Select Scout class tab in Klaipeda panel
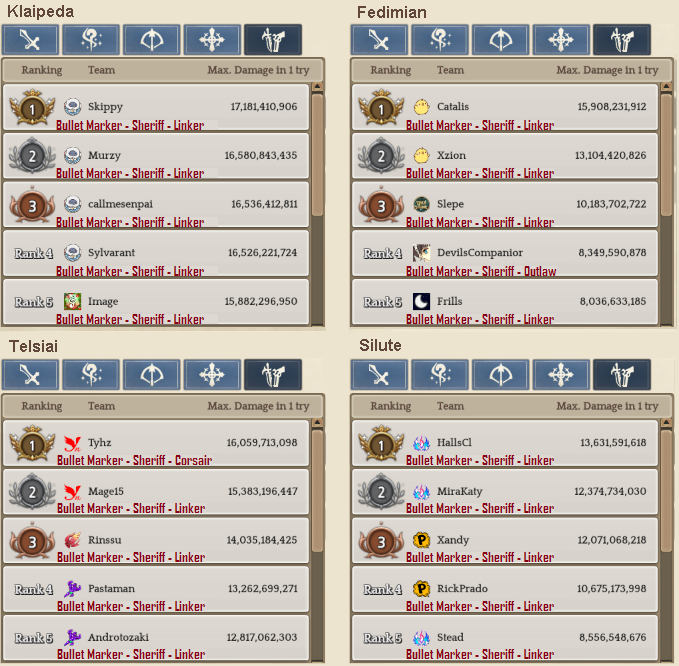The height and width of the screenshot is (666, 679). (x=273, y=40)
